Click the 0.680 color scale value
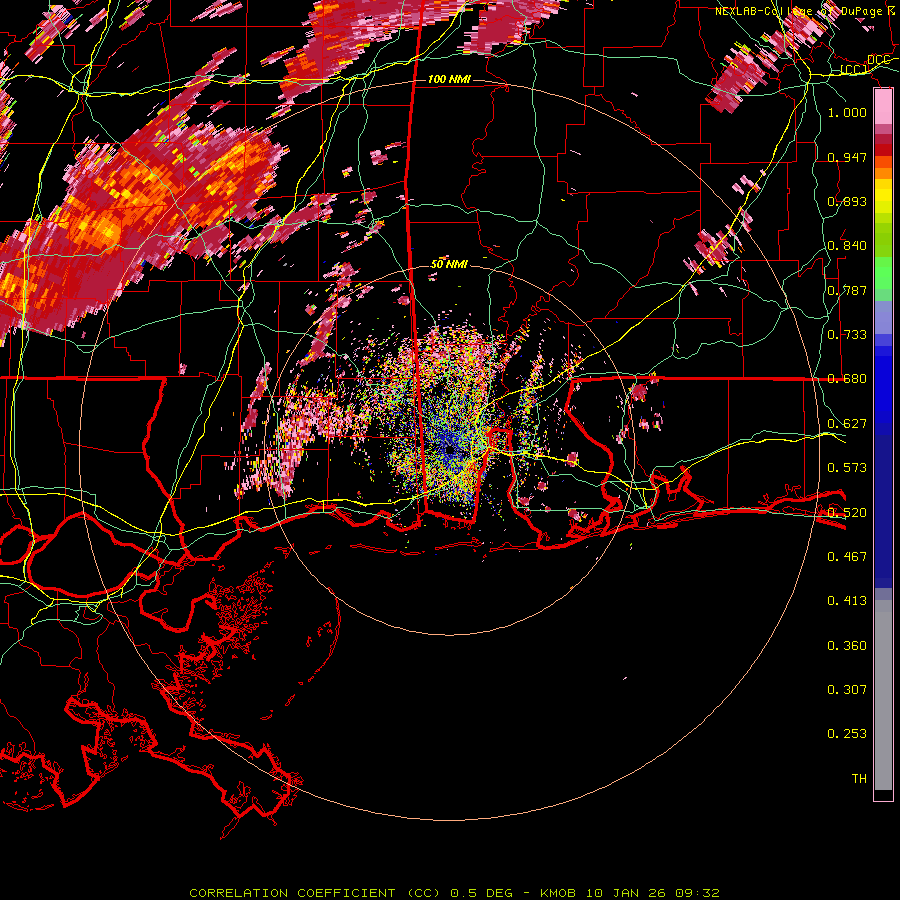Screen dimensions: 900x900 point(847,379)
